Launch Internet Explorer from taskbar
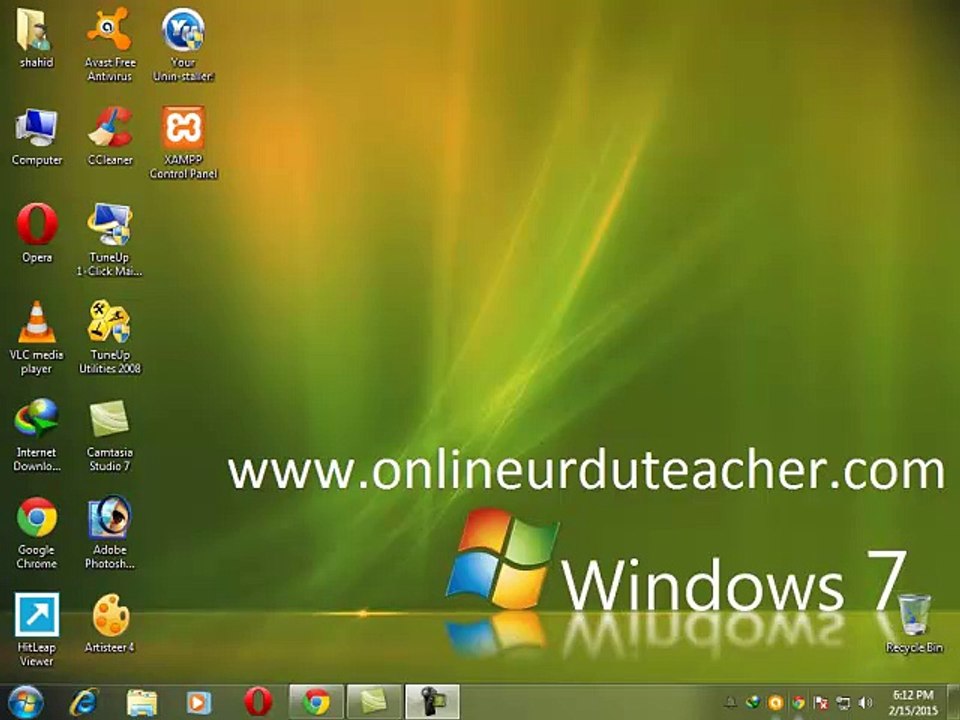Viewport: 960px width, 720px height. [x=83, y=702]
